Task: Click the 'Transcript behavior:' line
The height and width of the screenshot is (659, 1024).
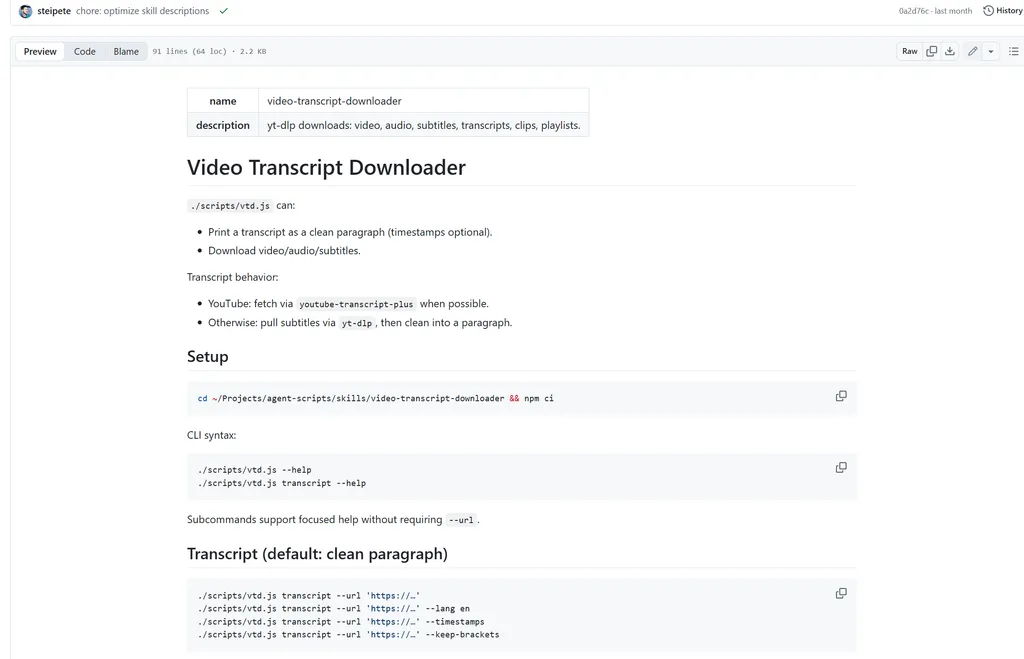Action: point(232,277)
